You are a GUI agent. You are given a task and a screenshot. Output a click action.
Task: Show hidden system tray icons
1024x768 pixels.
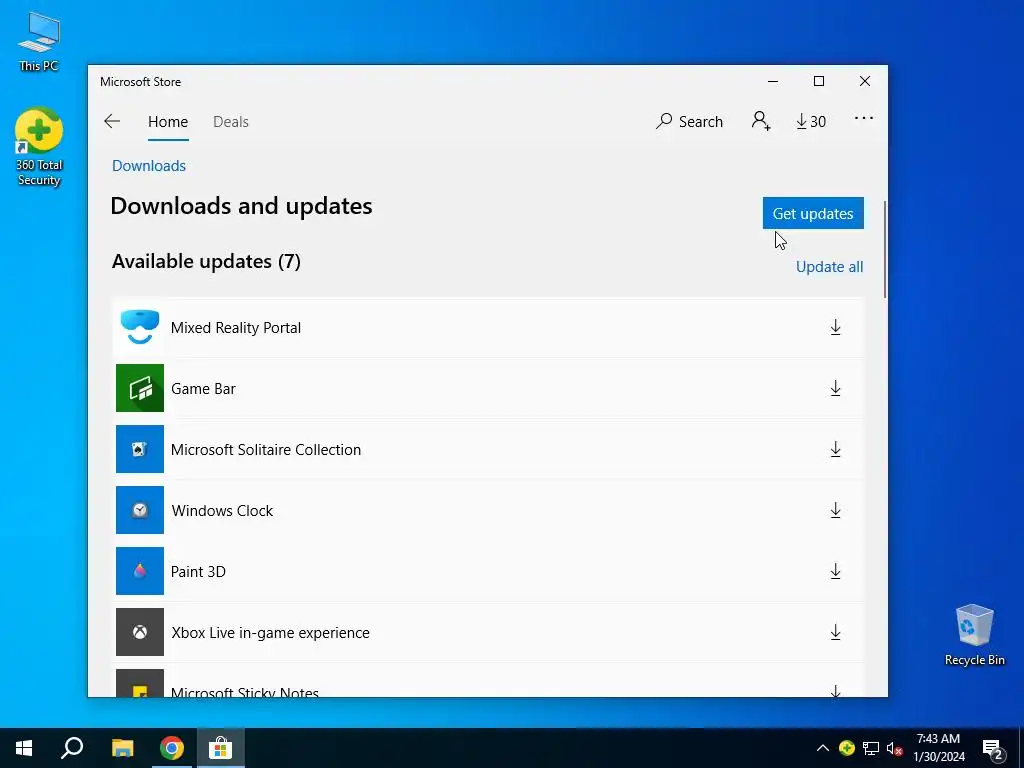point(822,748)
